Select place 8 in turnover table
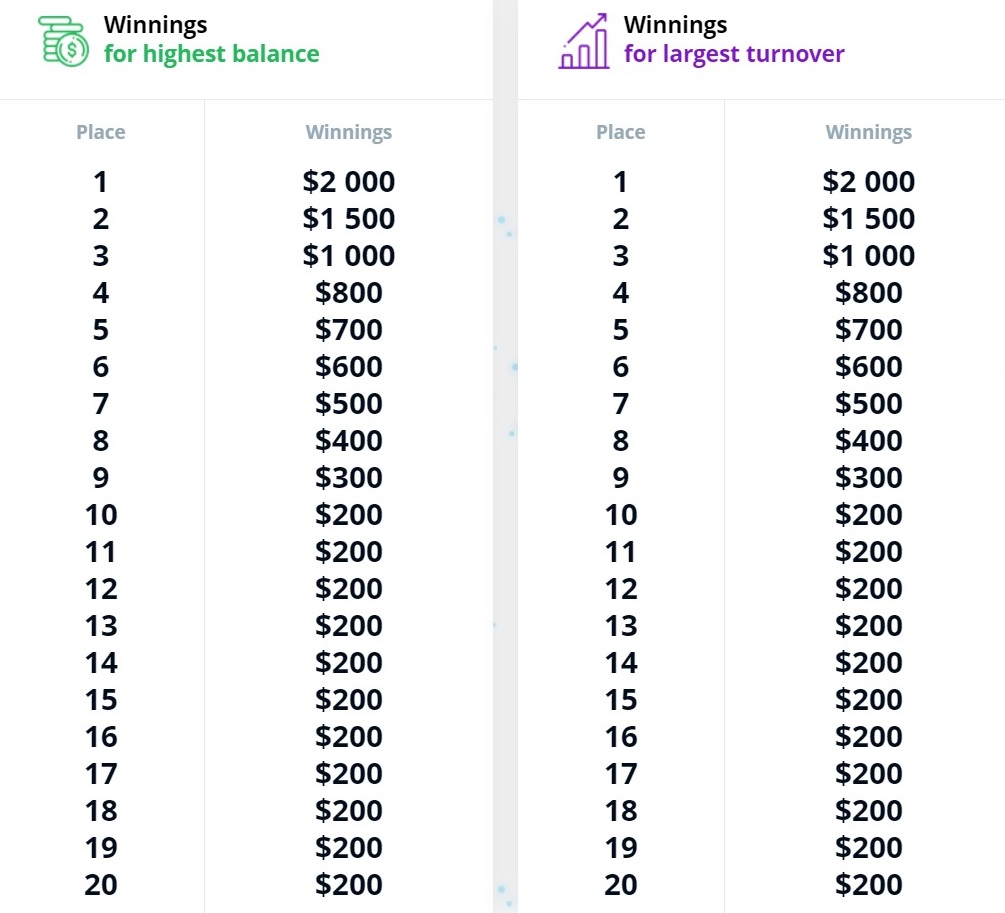The height and width of the screenshot is (913, 1005). [x=620, y=441]
